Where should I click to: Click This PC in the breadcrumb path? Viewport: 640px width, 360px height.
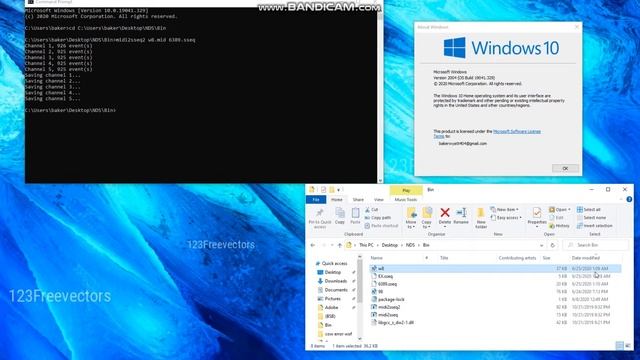(366, 245)
